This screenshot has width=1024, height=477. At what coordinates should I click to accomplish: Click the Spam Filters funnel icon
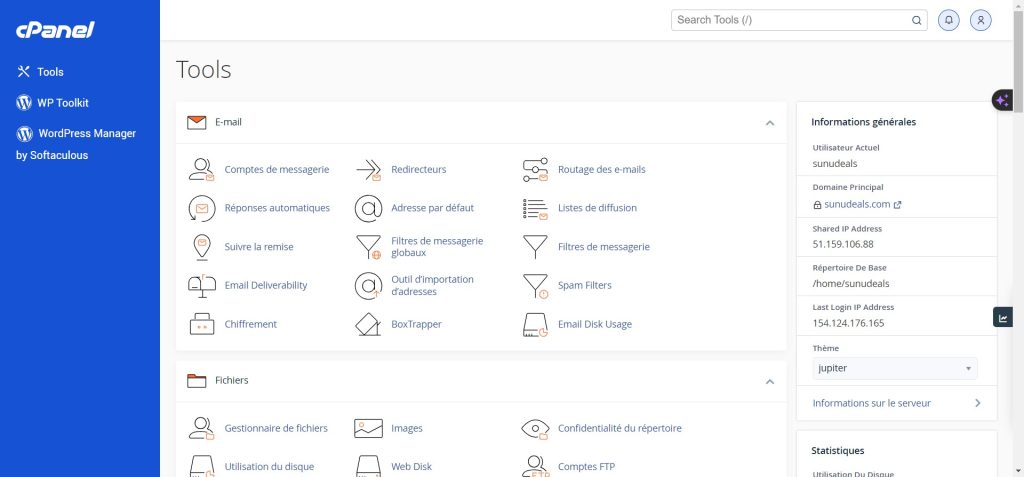tap(536, 286)
